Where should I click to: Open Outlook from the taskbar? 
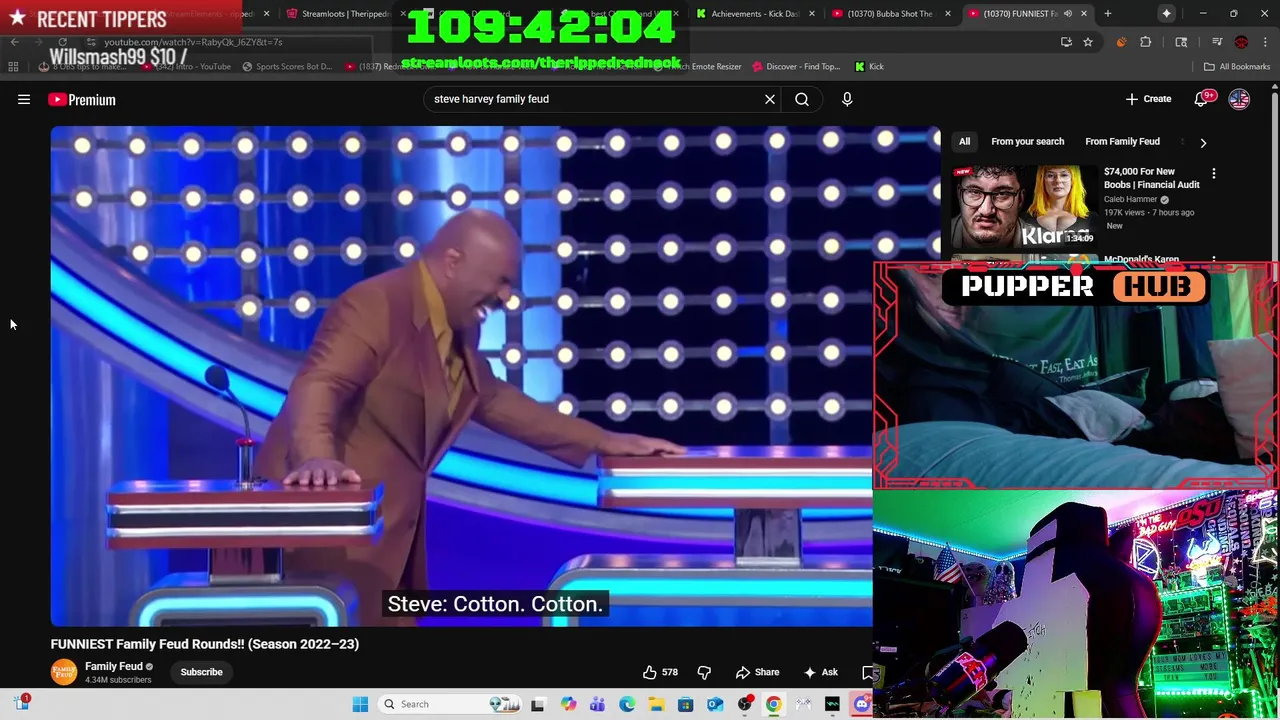coord(715,704)
